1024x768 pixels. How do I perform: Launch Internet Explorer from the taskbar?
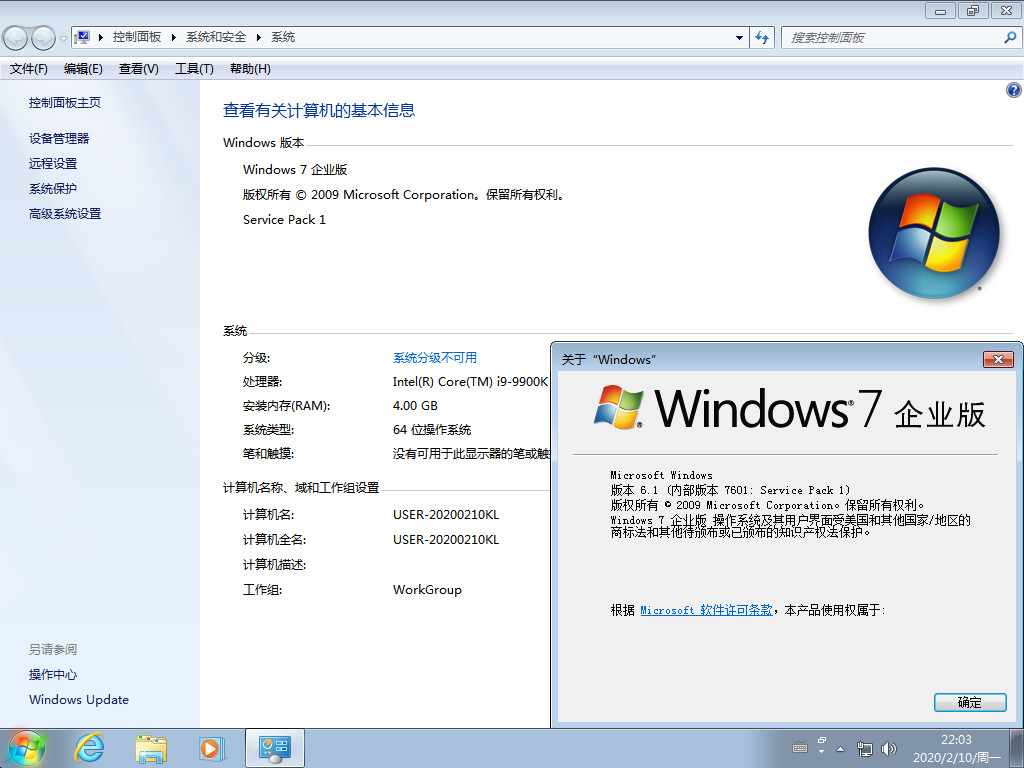pos(89,747)
